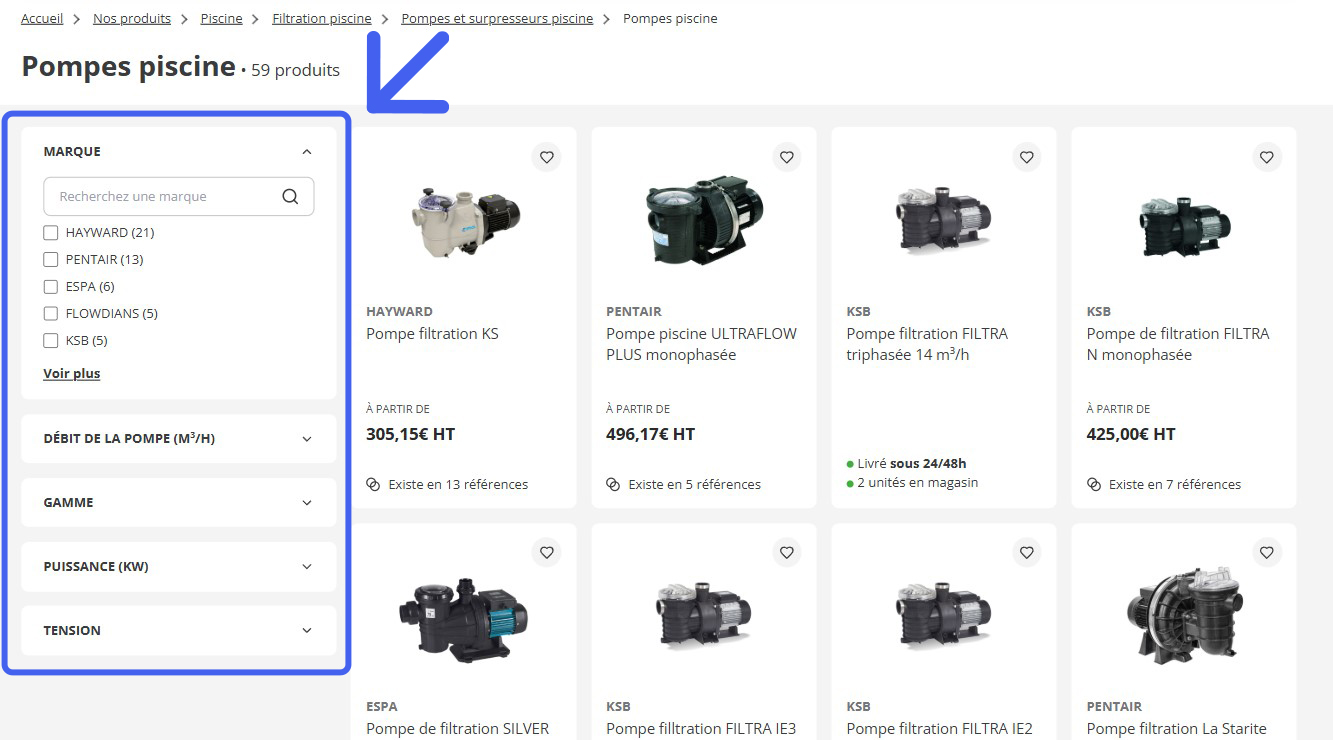Image resolution: width=1333 pixels, height=740 pixels.
Task: Open Pompe filtration FILTRA IE3 title
Action: coord(701,729)
